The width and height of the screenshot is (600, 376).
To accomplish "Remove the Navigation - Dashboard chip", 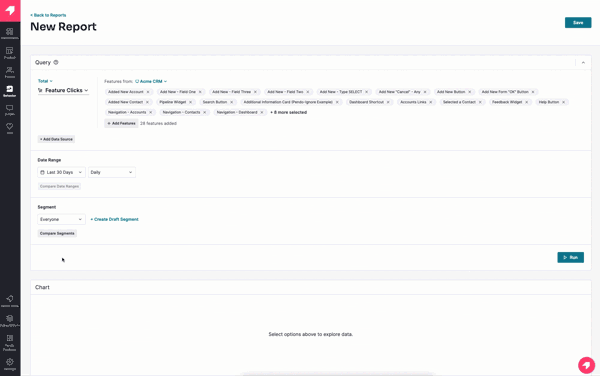I will click(x=262, y=112).
